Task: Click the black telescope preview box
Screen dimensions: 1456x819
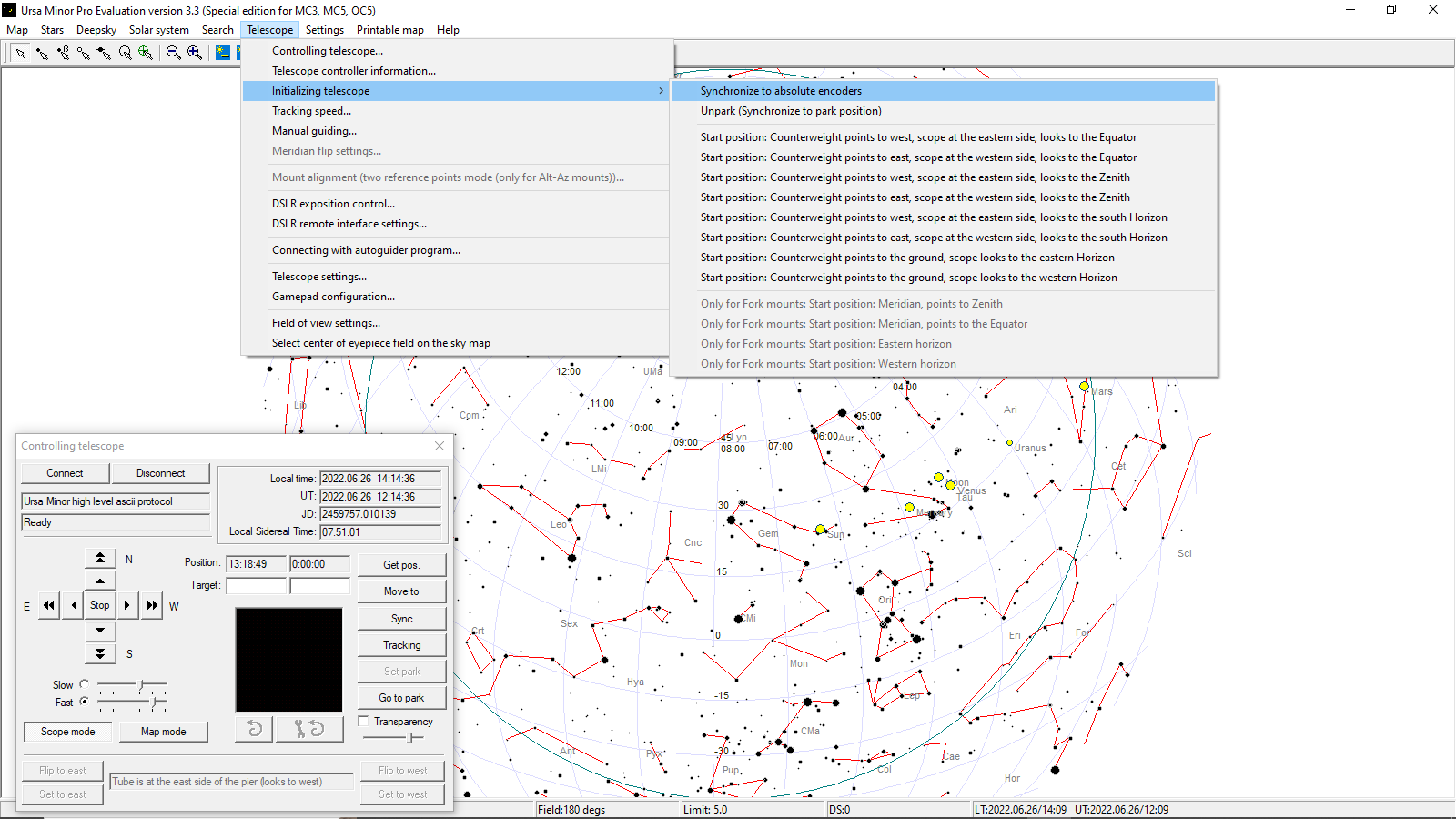Action: point(288,660)
